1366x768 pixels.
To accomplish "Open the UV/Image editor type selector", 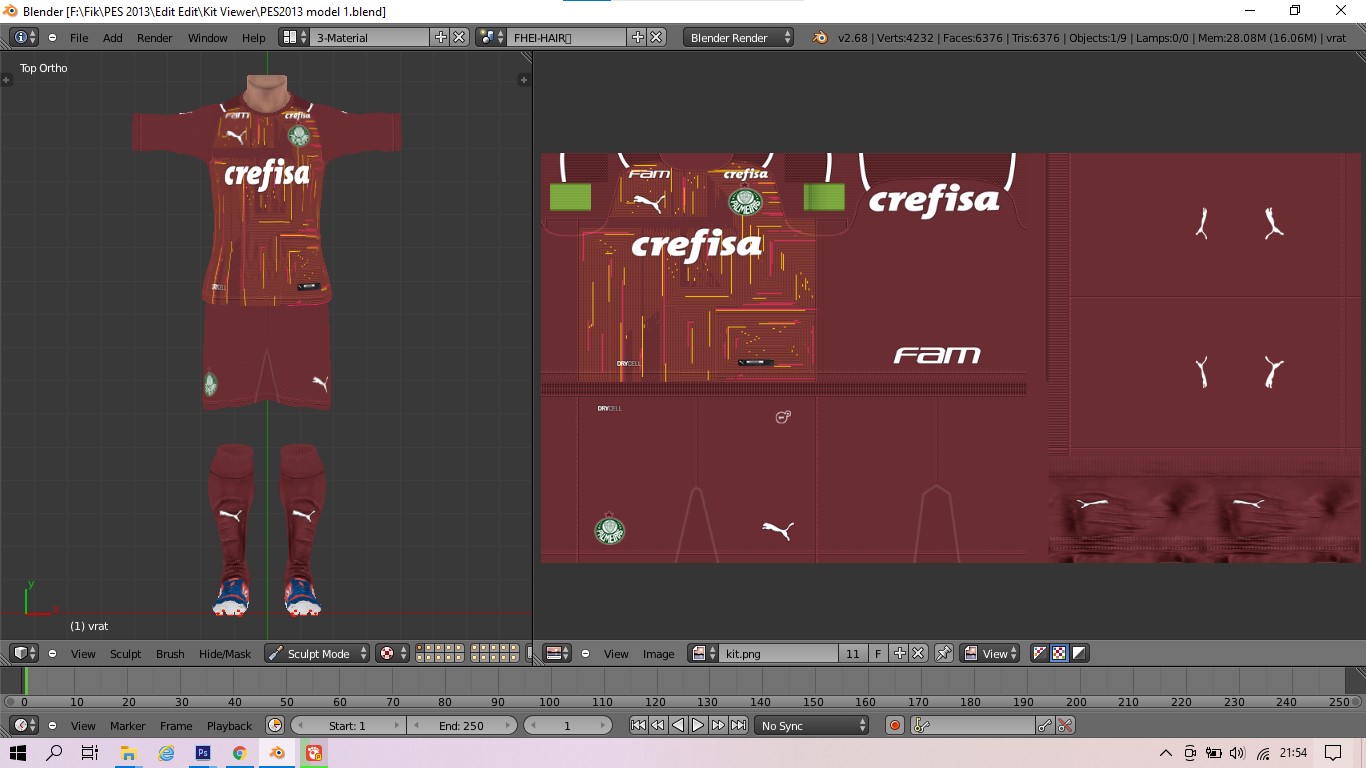I will pyautogui.click(x=557, y=653).
